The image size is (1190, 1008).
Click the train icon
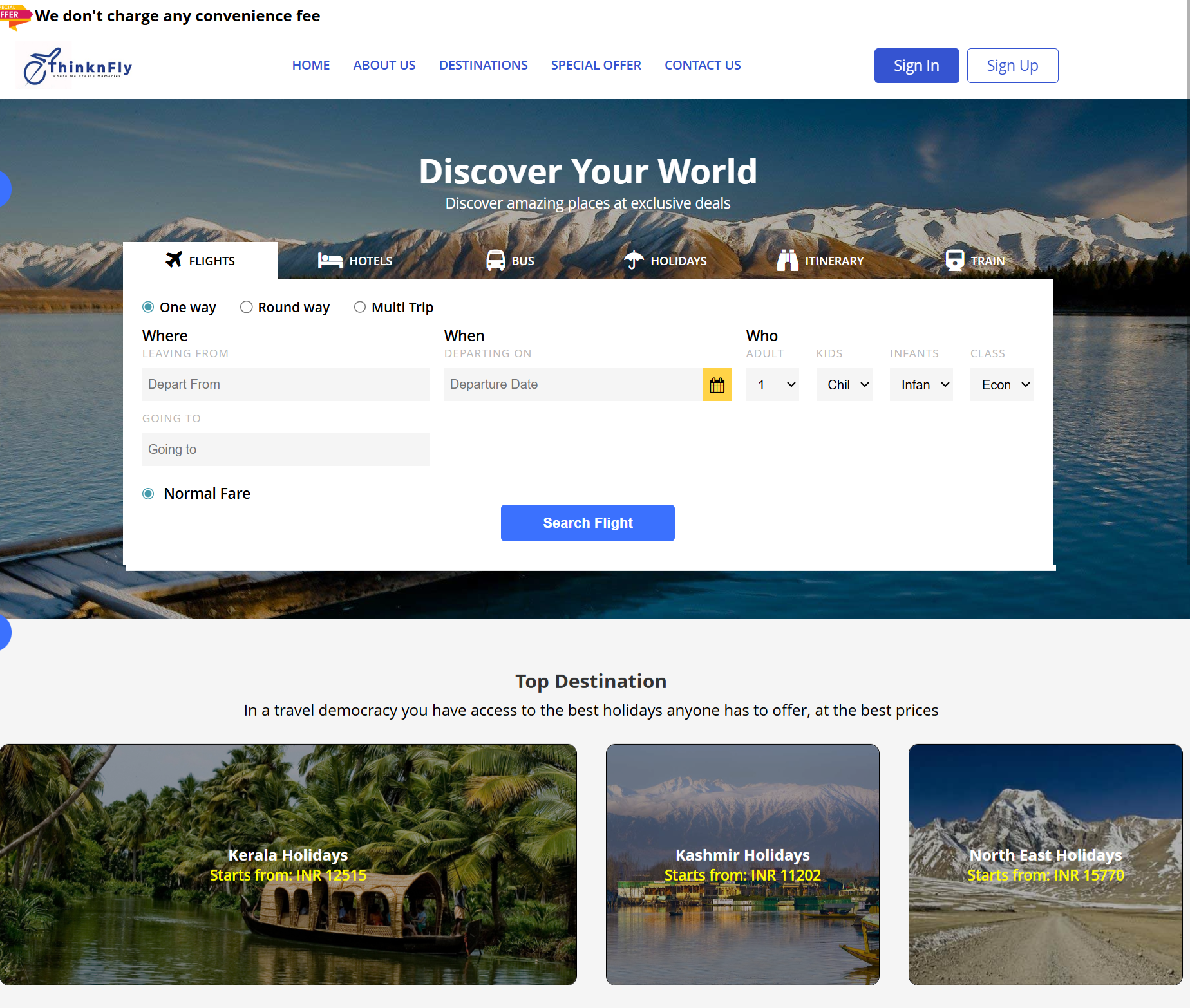pos(954,260)
